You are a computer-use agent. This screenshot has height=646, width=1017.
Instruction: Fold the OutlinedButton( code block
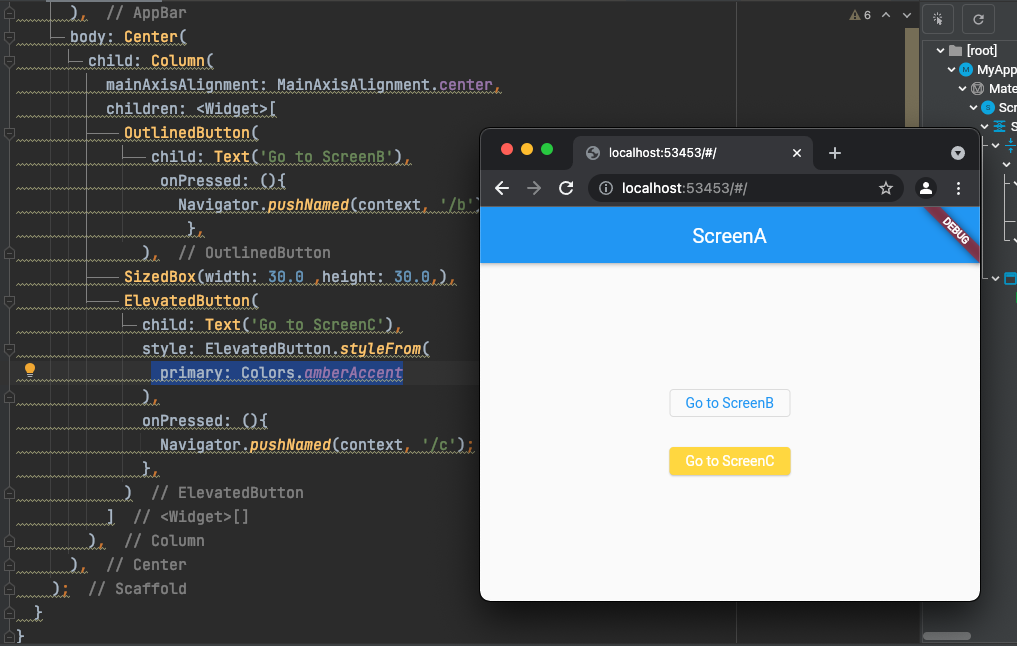click(9, 134)
